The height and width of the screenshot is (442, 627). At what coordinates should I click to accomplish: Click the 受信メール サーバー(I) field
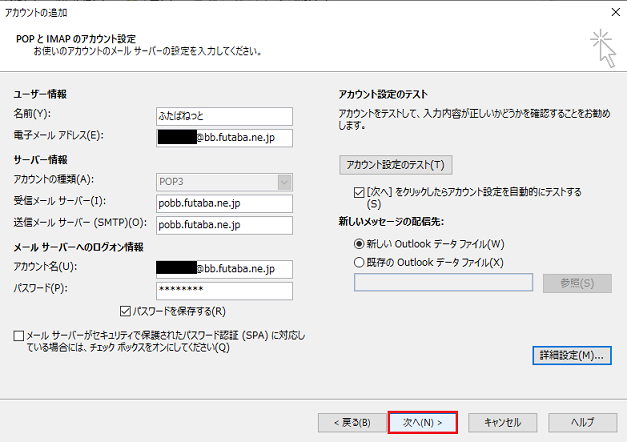point(224,203)
